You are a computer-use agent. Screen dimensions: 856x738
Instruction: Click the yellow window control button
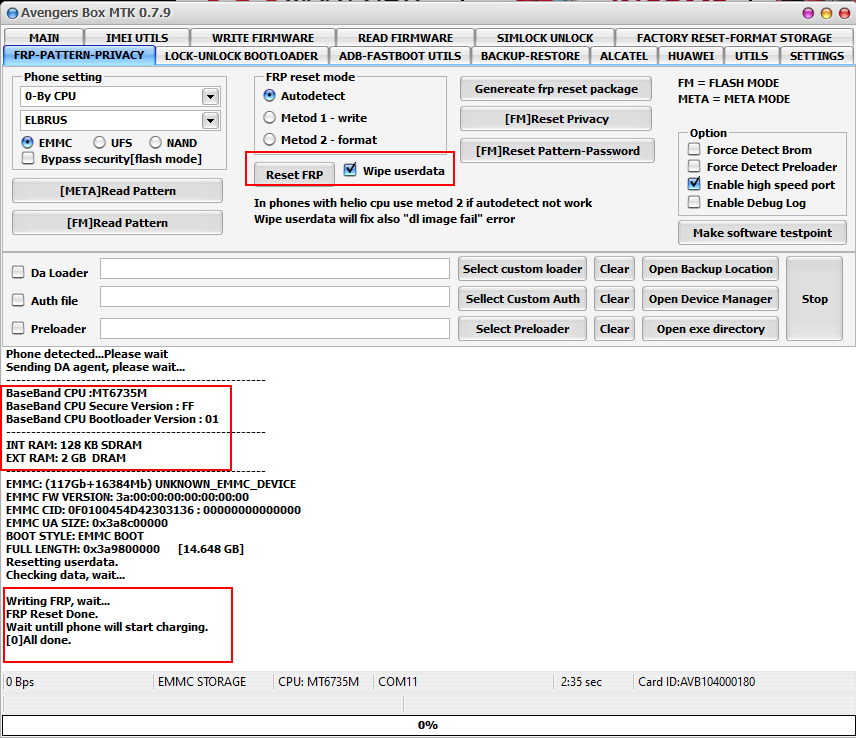[x=827, y=13]
